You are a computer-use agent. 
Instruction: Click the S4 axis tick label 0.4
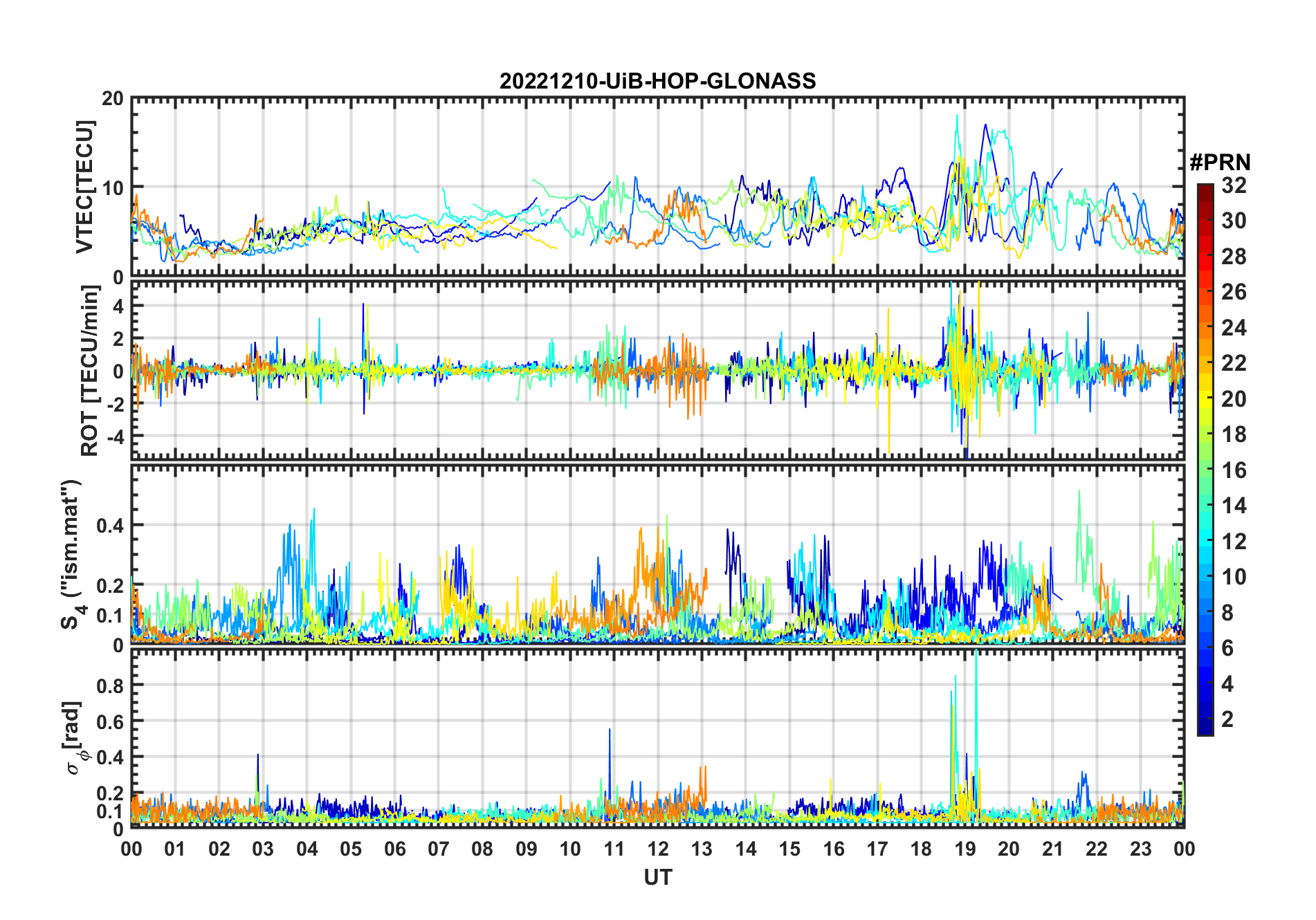[110, 526]
